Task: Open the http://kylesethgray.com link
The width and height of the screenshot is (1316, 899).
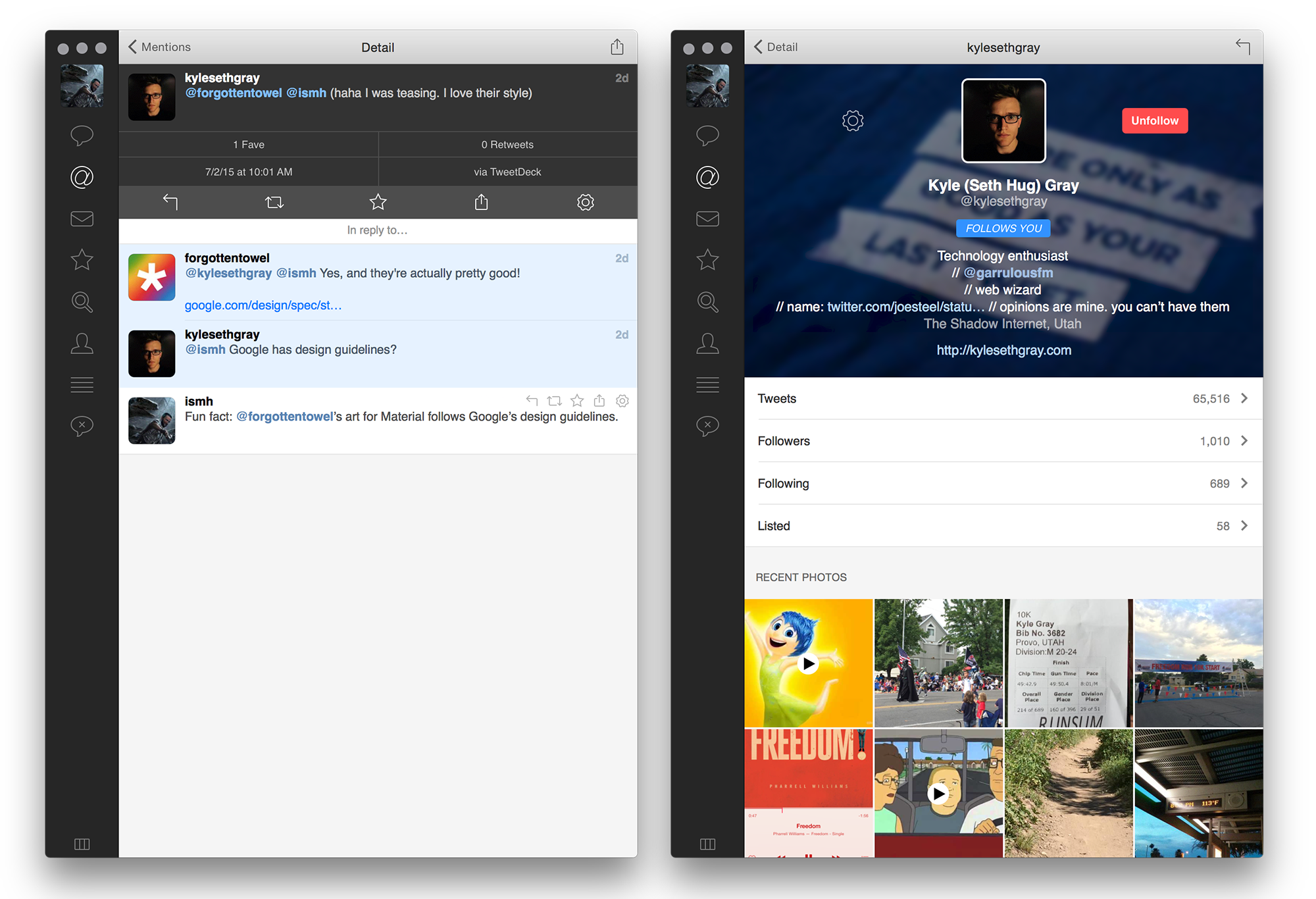Action: (1003, 350)
